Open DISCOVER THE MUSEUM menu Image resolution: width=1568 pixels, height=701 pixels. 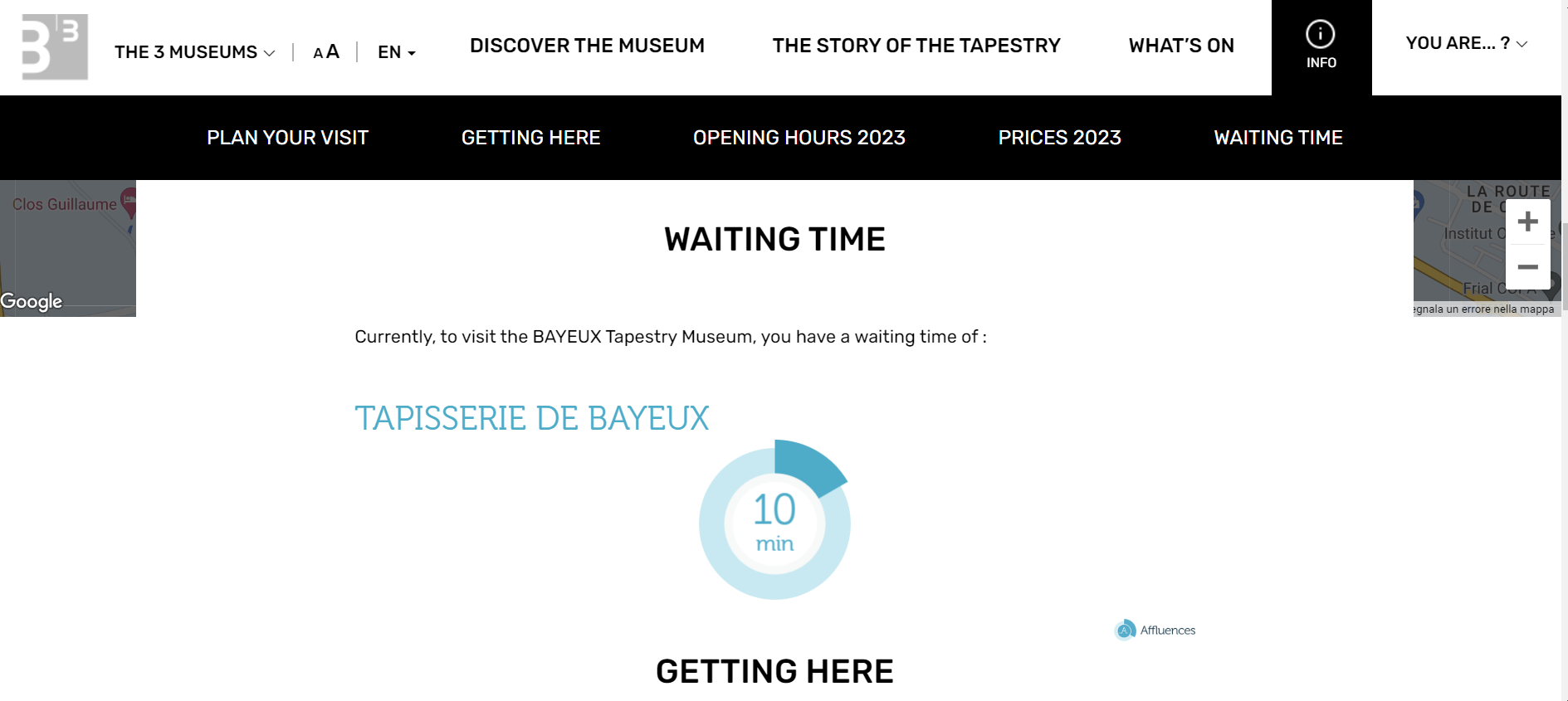587,46
